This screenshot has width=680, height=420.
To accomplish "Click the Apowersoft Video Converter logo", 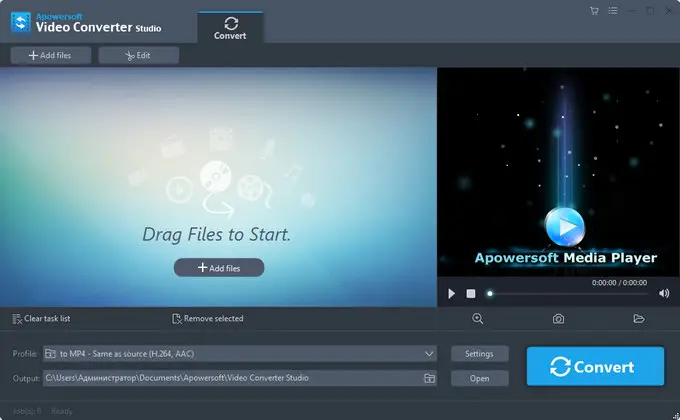I will point(21,23).
